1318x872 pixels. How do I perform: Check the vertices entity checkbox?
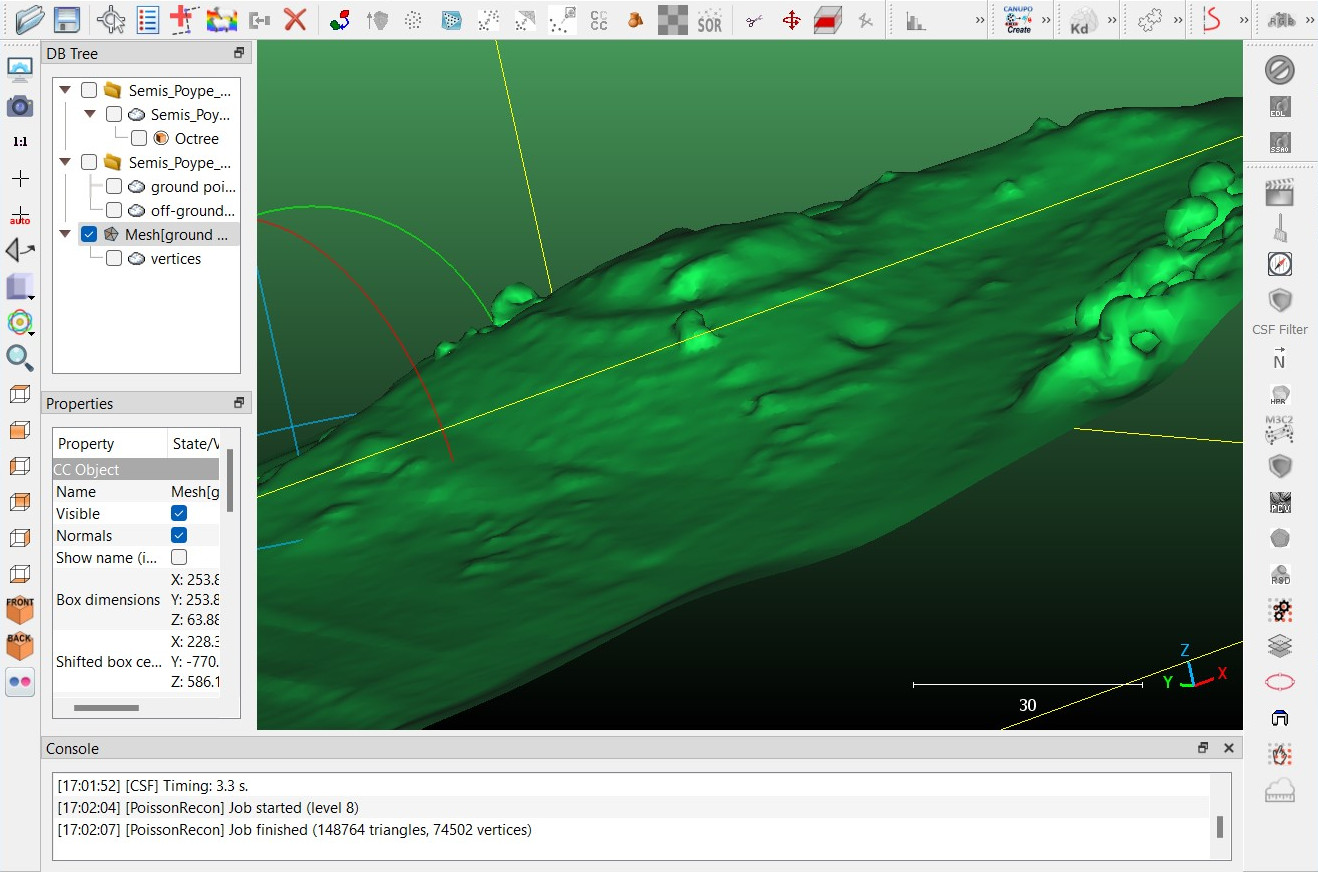[x=114, y=259]
